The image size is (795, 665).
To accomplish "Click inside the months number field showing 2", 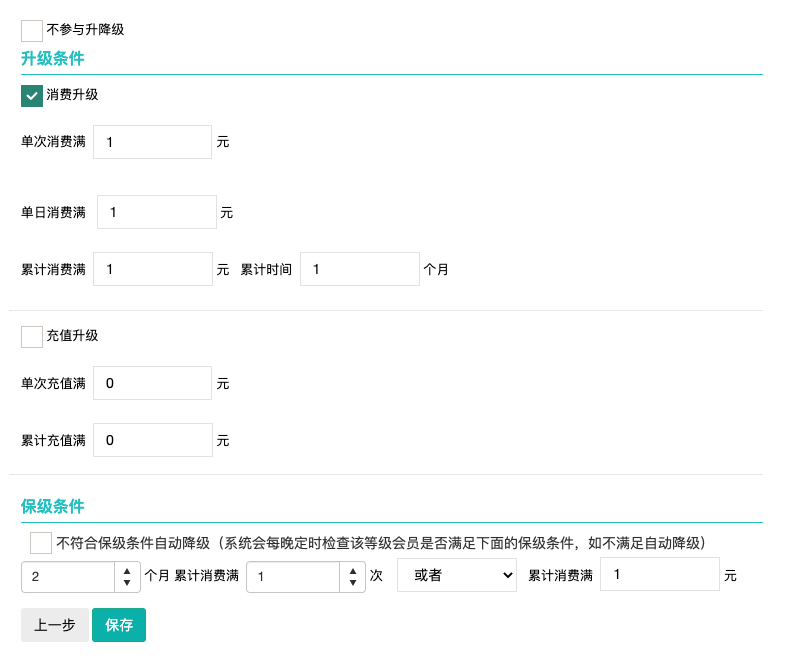I will tap(68, 577).
